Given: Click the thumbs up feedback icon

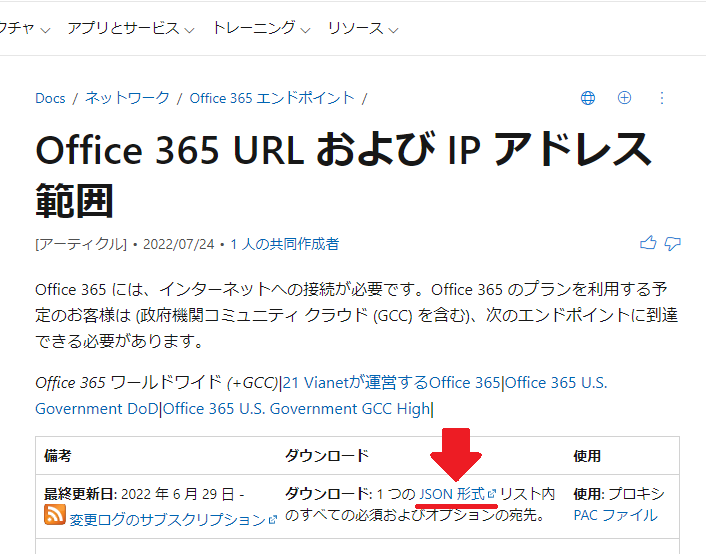Looking at the screenshot, I should pos(648,243).
